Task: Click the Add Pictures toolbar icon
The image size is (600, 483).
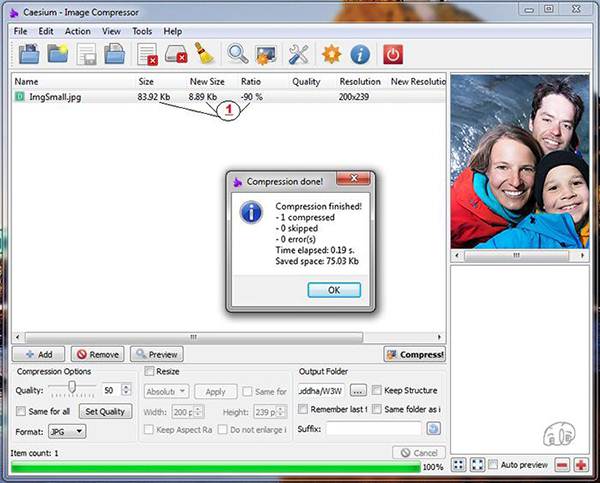Action: (29, 54)
